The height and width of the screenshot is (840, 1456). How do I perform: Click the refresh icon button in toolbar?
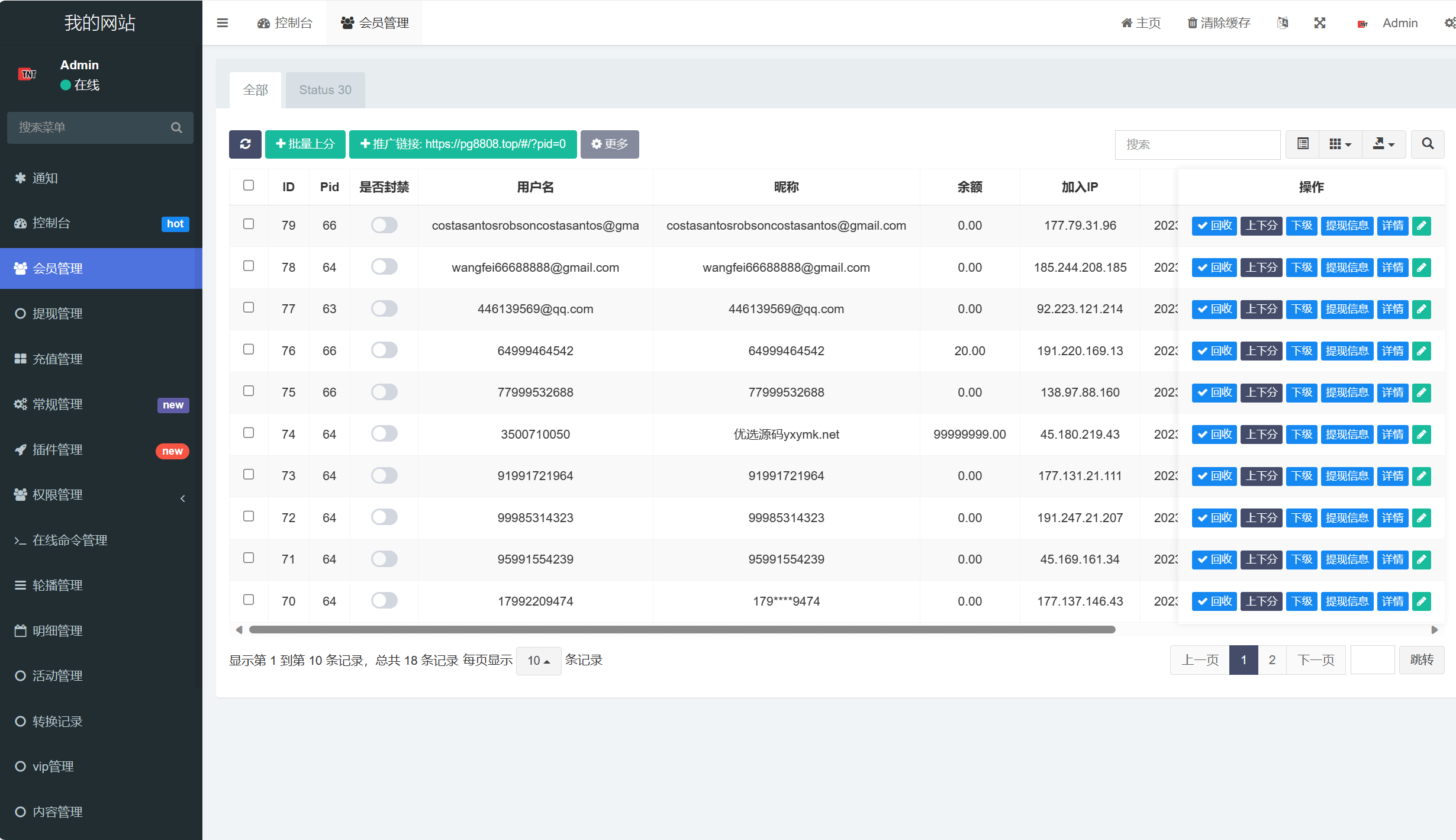click(x=245, y=144)
